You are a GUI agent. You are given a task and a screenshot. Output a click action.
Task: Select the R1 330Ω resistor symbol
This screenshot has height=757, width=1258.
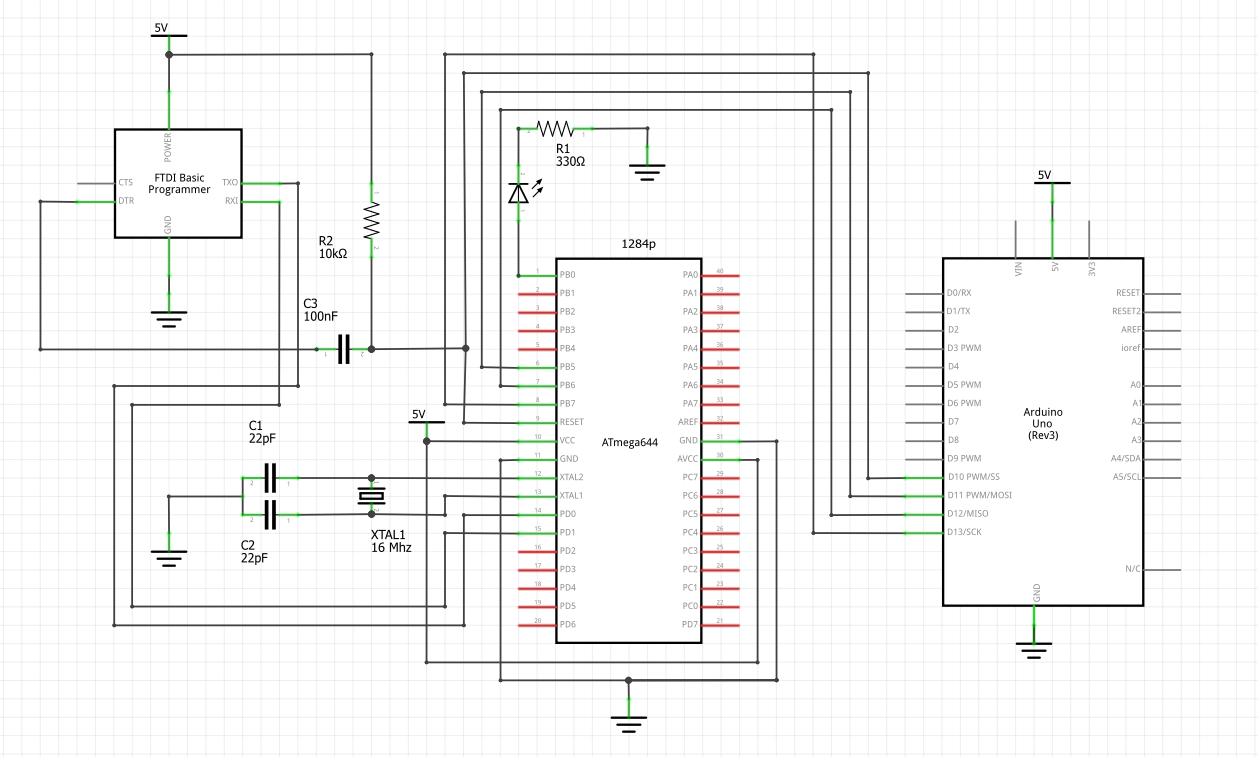[x=555, y=129]
